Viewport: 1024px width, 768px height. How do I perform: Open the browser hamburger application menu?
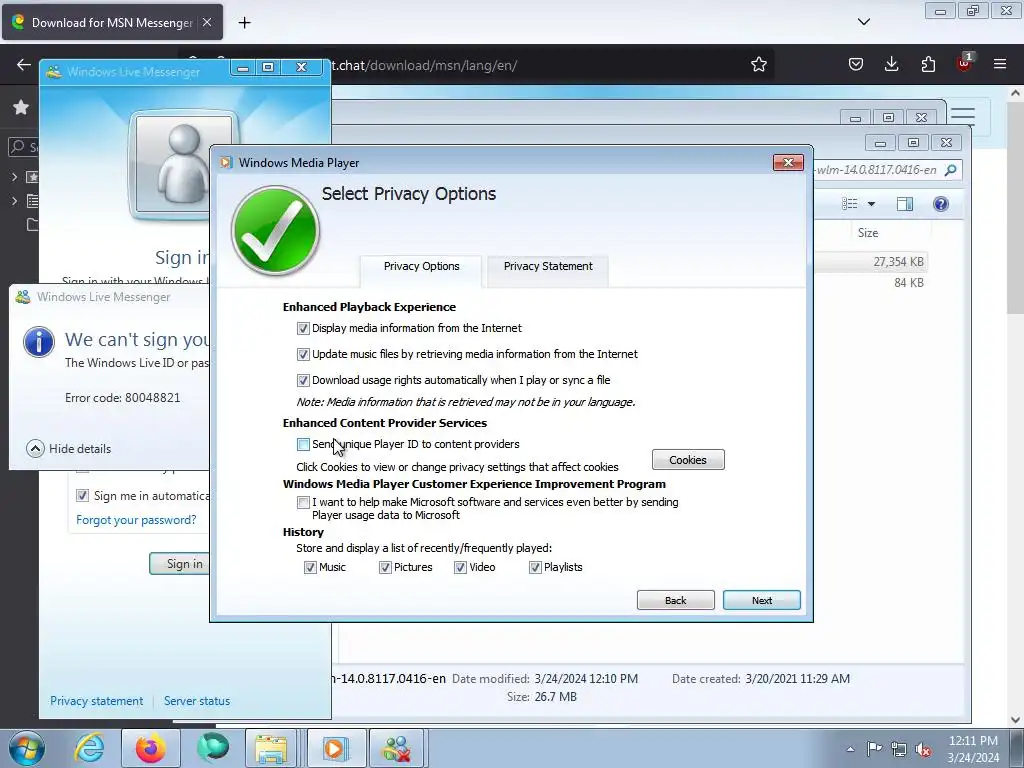tap(1000, 64)
